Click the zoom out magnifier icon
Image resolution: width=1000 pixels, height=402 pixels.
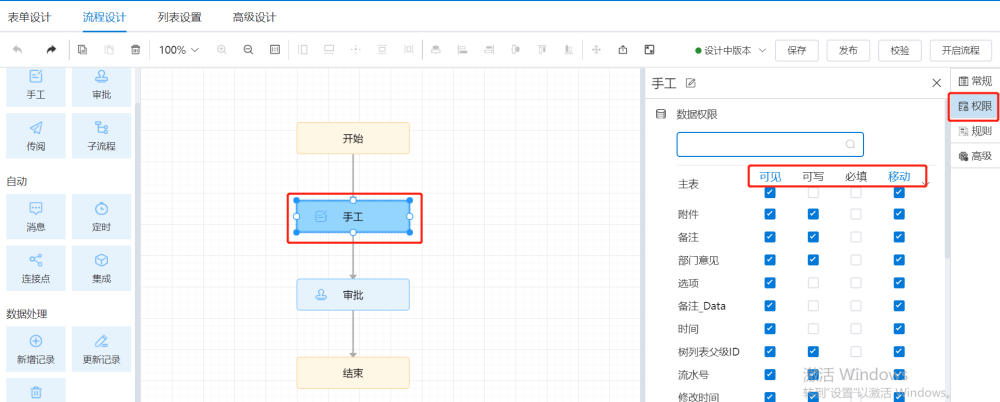(x=248, y=50)
